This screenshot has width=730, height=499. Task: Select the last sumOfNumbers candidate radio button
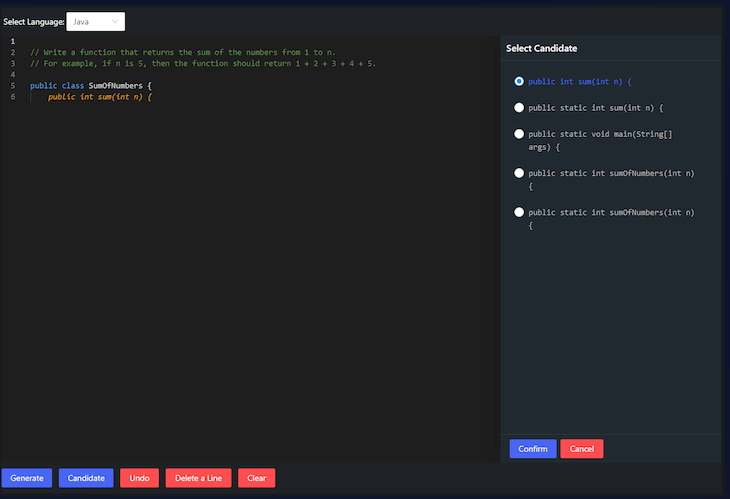[x=519, y=212]
